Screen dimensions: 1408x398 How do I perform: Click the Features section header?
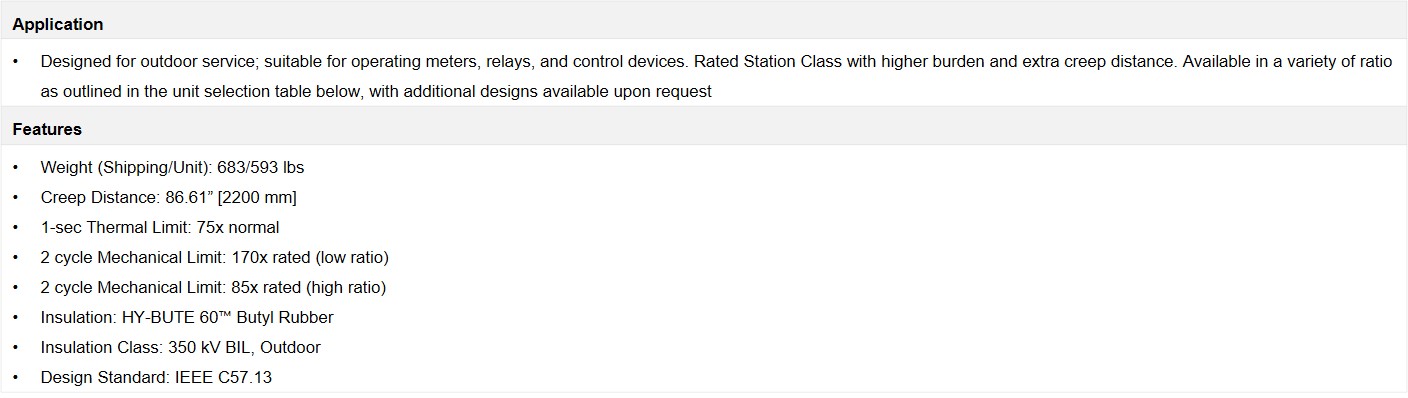47,129
